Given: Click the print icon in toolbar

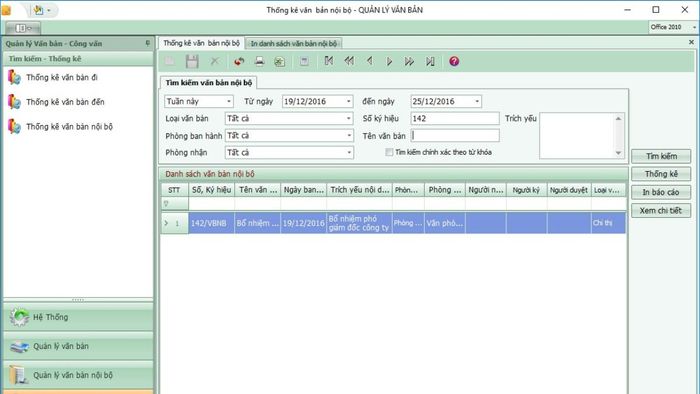Looking at the screenshot, I should (x=259, y=62).
